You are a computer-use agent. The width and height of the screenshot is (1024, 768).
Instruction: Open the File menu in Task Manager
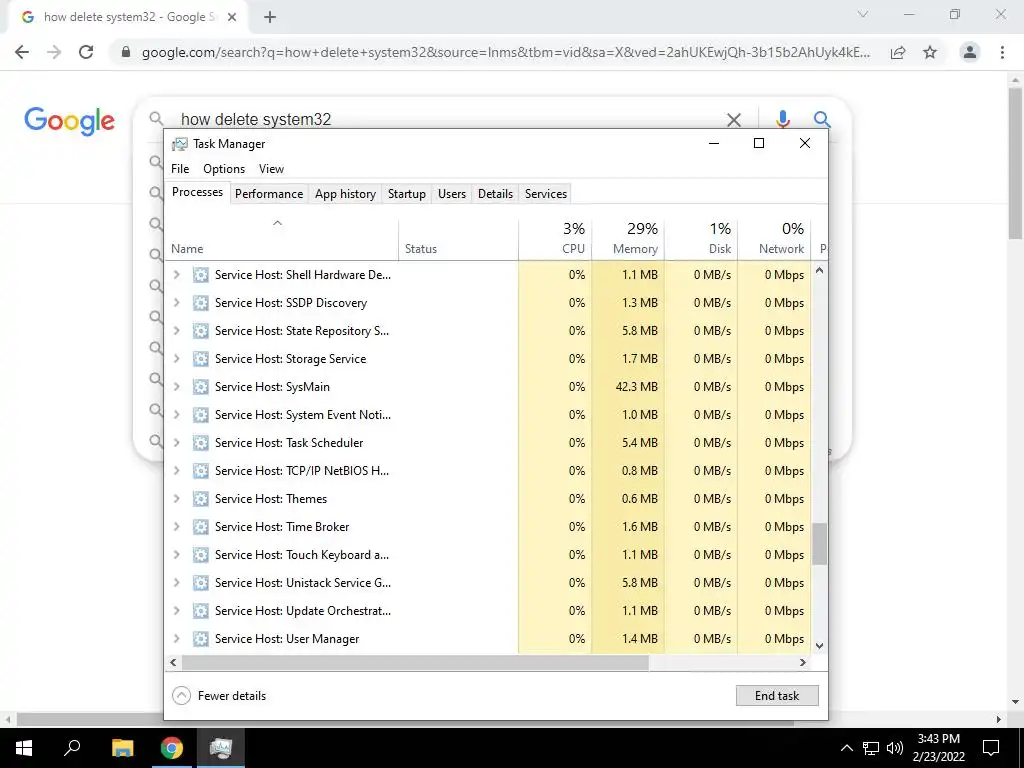tap(180, 169)
